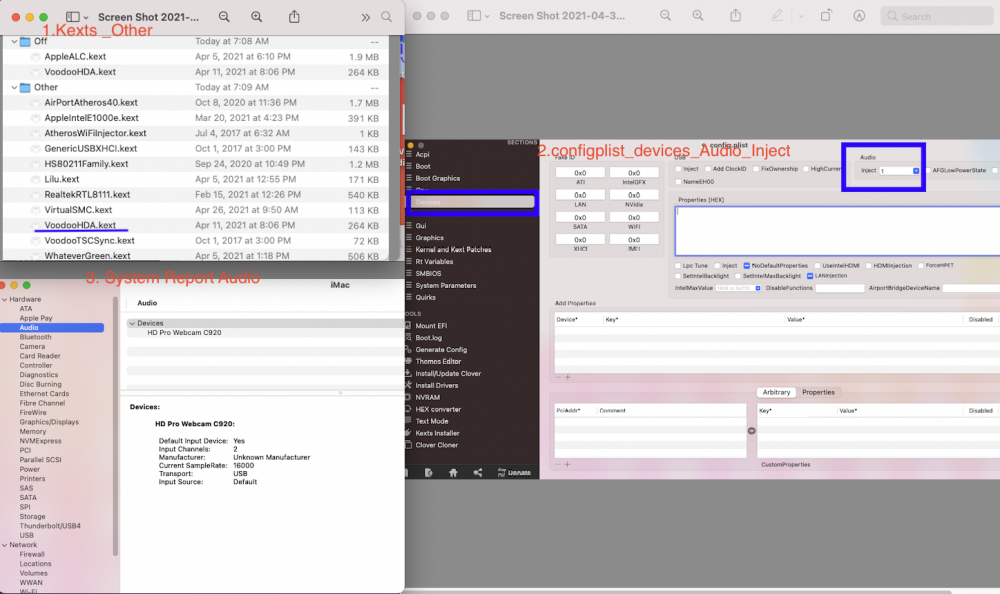Click the Search field in right Preview
The width and height of the screenshot is (1000, 594).
click(x=936, y=17)
